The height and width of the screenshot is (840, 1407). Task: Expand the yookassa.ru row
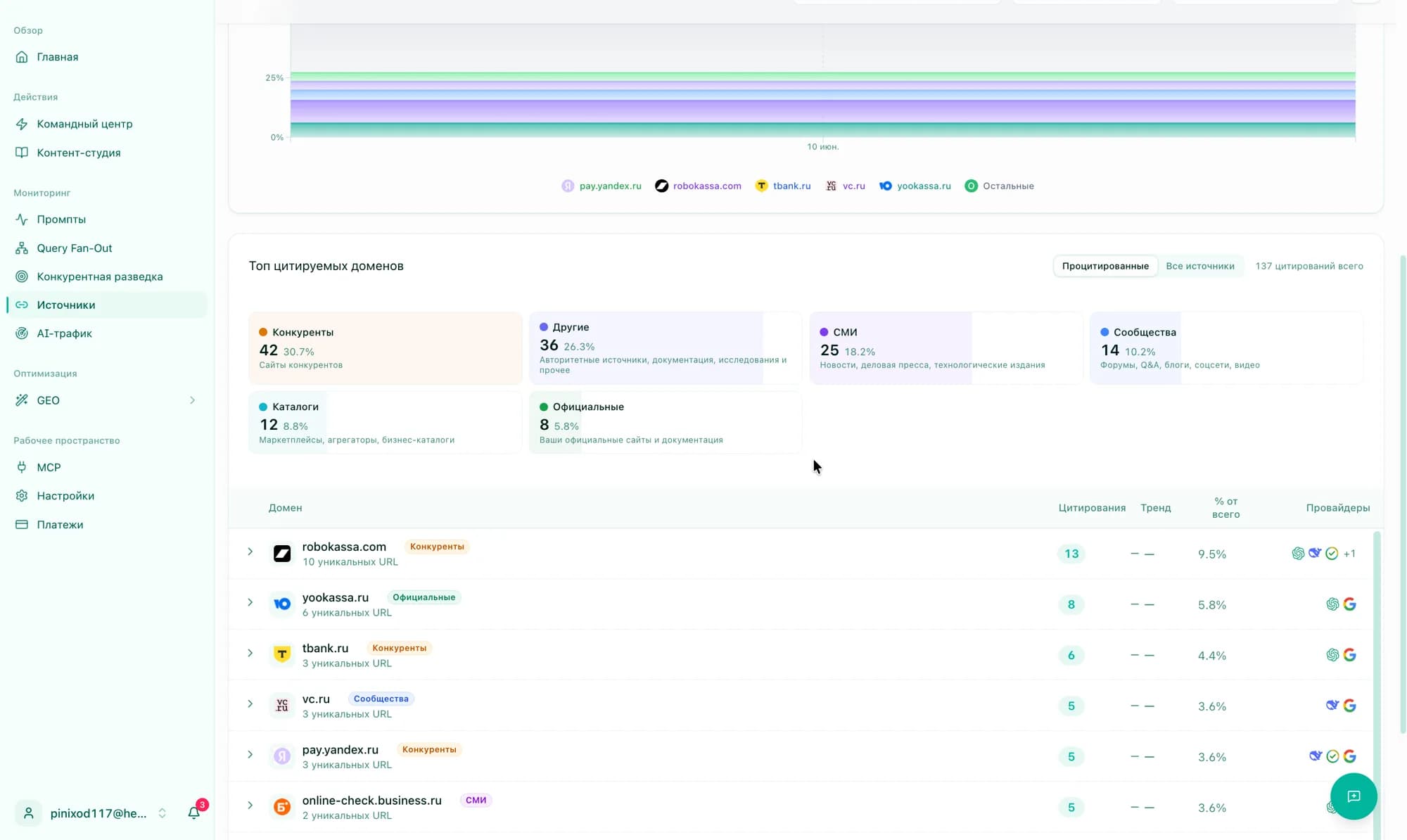pyautogui.click(x=250, y=602)
